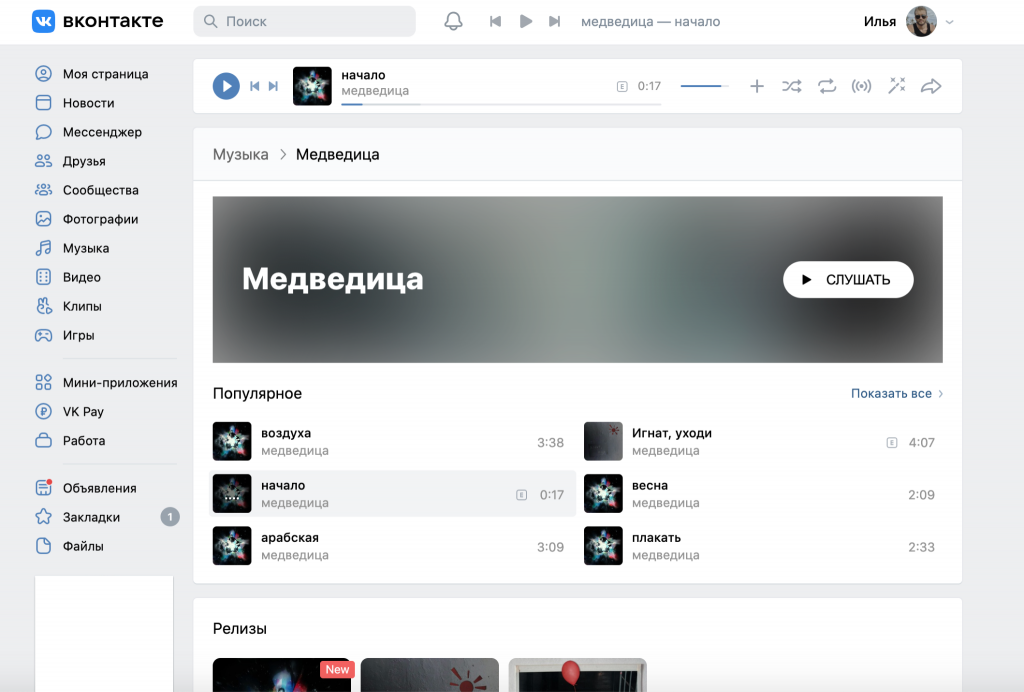The width and height of the screenshot is (1024, 692).
Task: Click медведица — начало title in header
Action: click(x=650, y=22)
